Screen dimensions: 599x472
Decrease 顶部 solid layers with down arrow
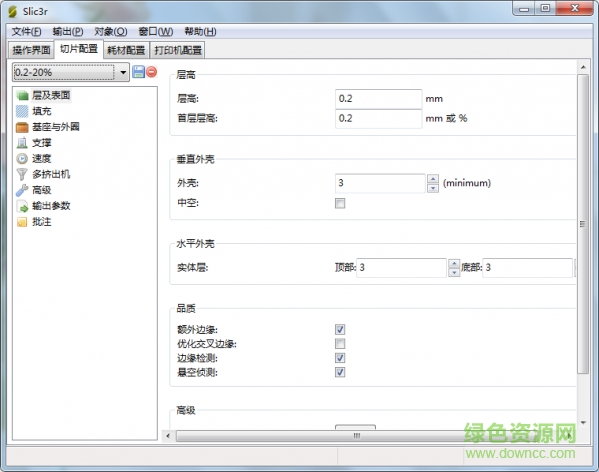coord(454,273)
